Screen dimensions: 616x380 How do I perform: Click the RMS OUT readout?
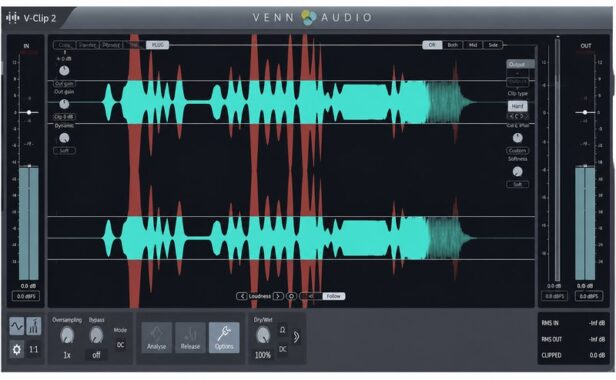pos(573,339)
